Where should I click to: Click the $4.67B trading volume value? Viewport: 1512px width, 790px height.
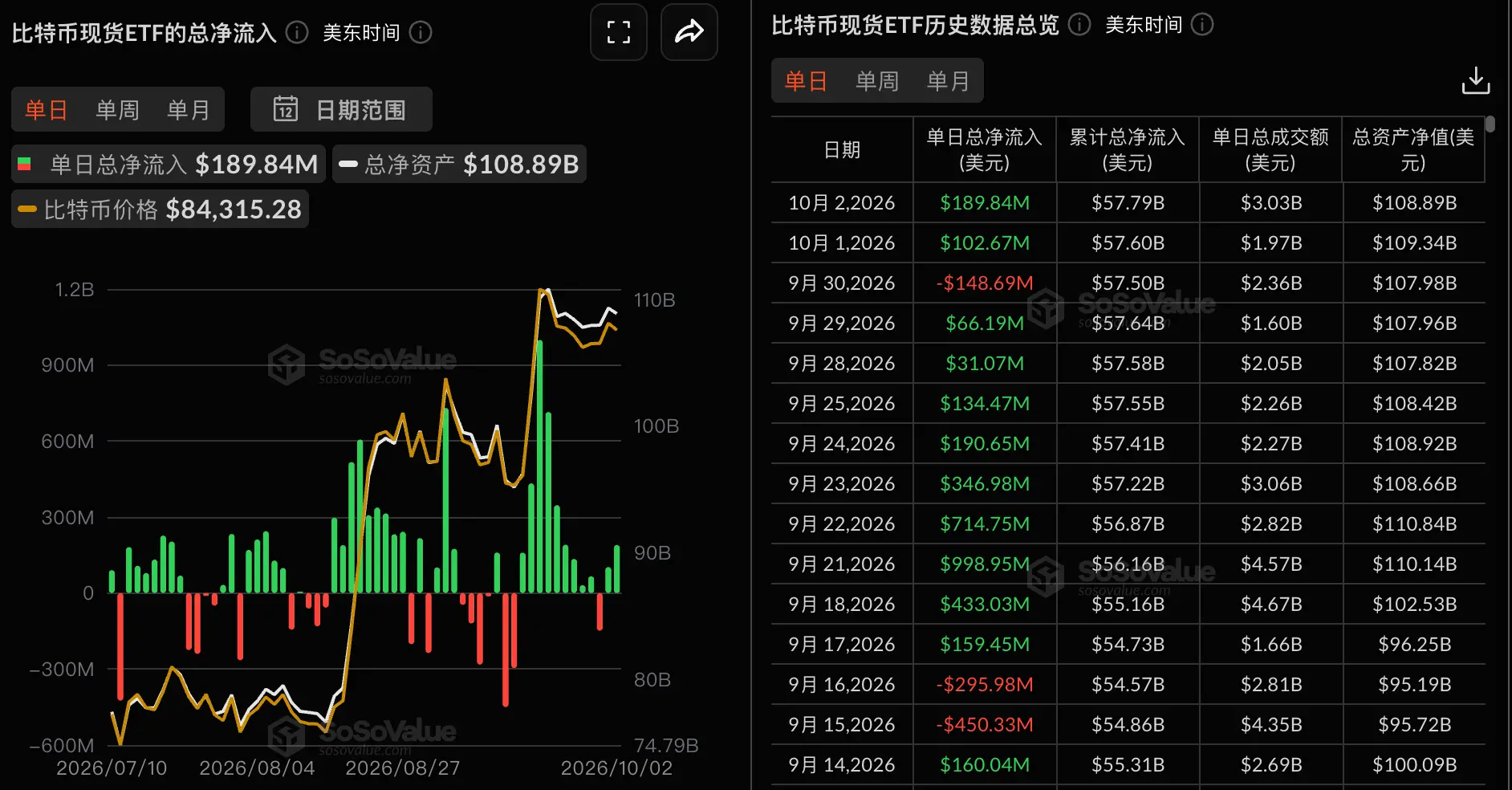(x=1271, y=604)
